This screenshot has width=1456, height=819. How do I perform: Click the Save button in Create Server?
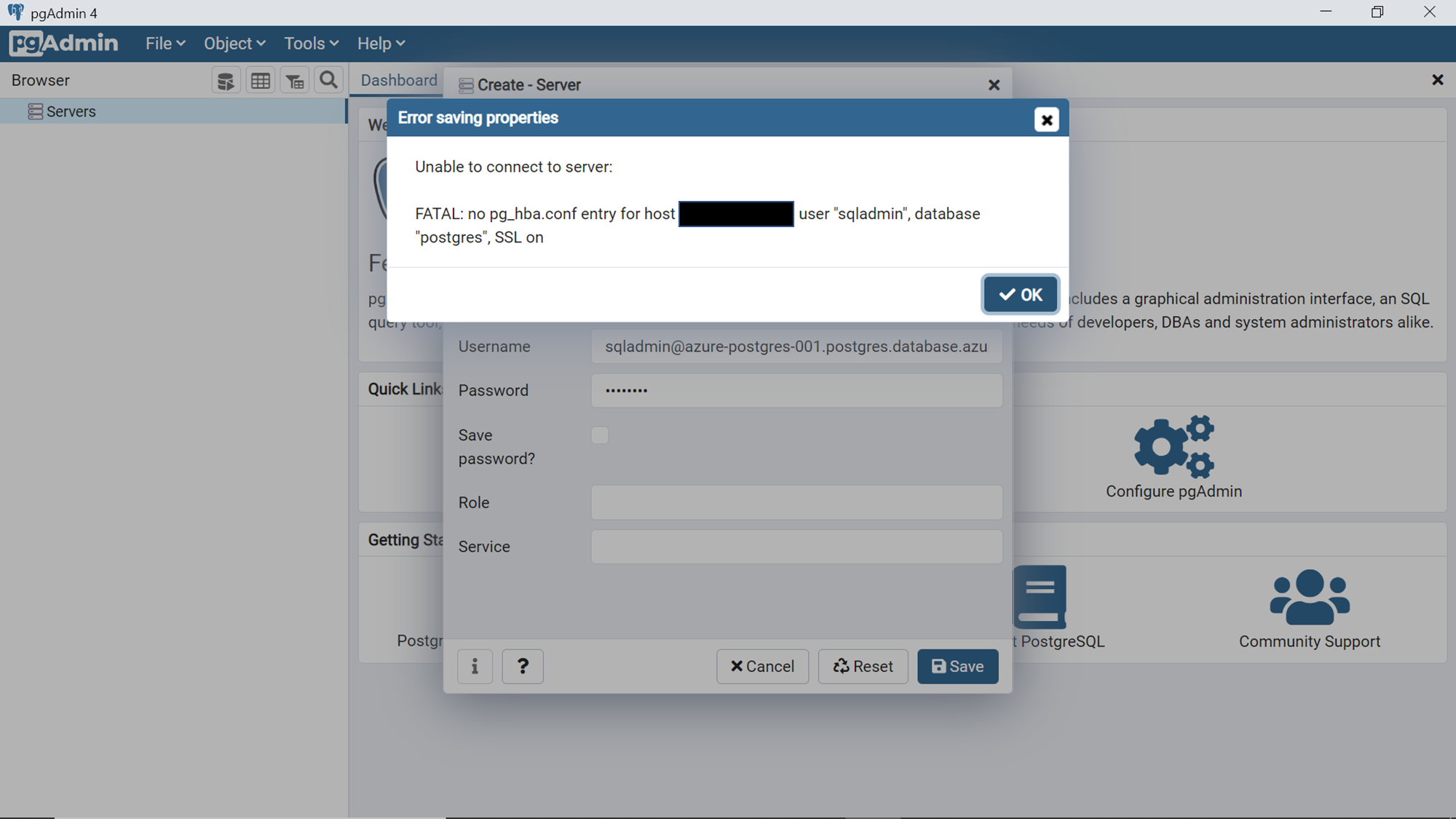coord(957,666)
